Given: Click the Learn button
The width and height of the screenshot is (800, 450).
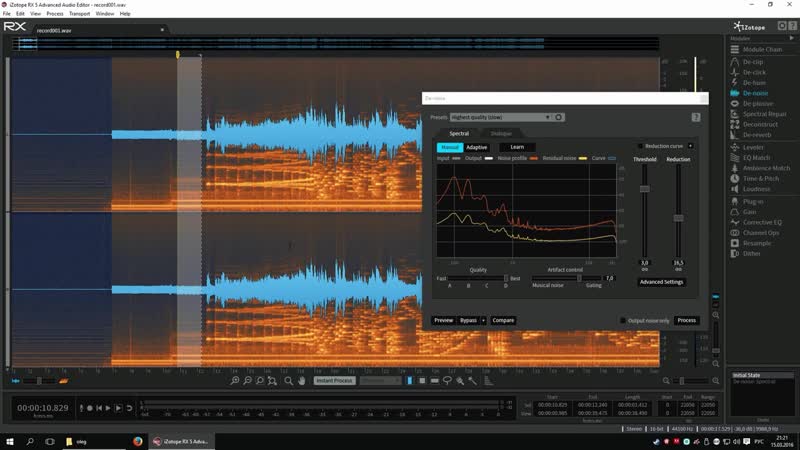Looking at the screenshot, I should 517,147.
